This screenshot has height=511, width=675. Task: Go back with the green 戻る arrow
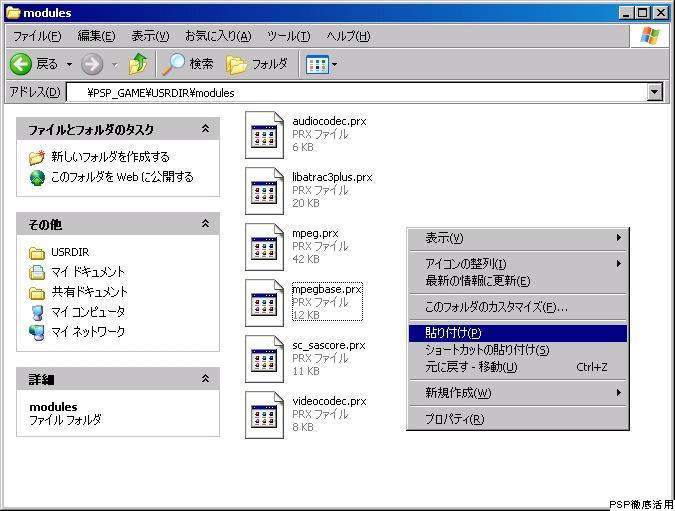(21, 65)
